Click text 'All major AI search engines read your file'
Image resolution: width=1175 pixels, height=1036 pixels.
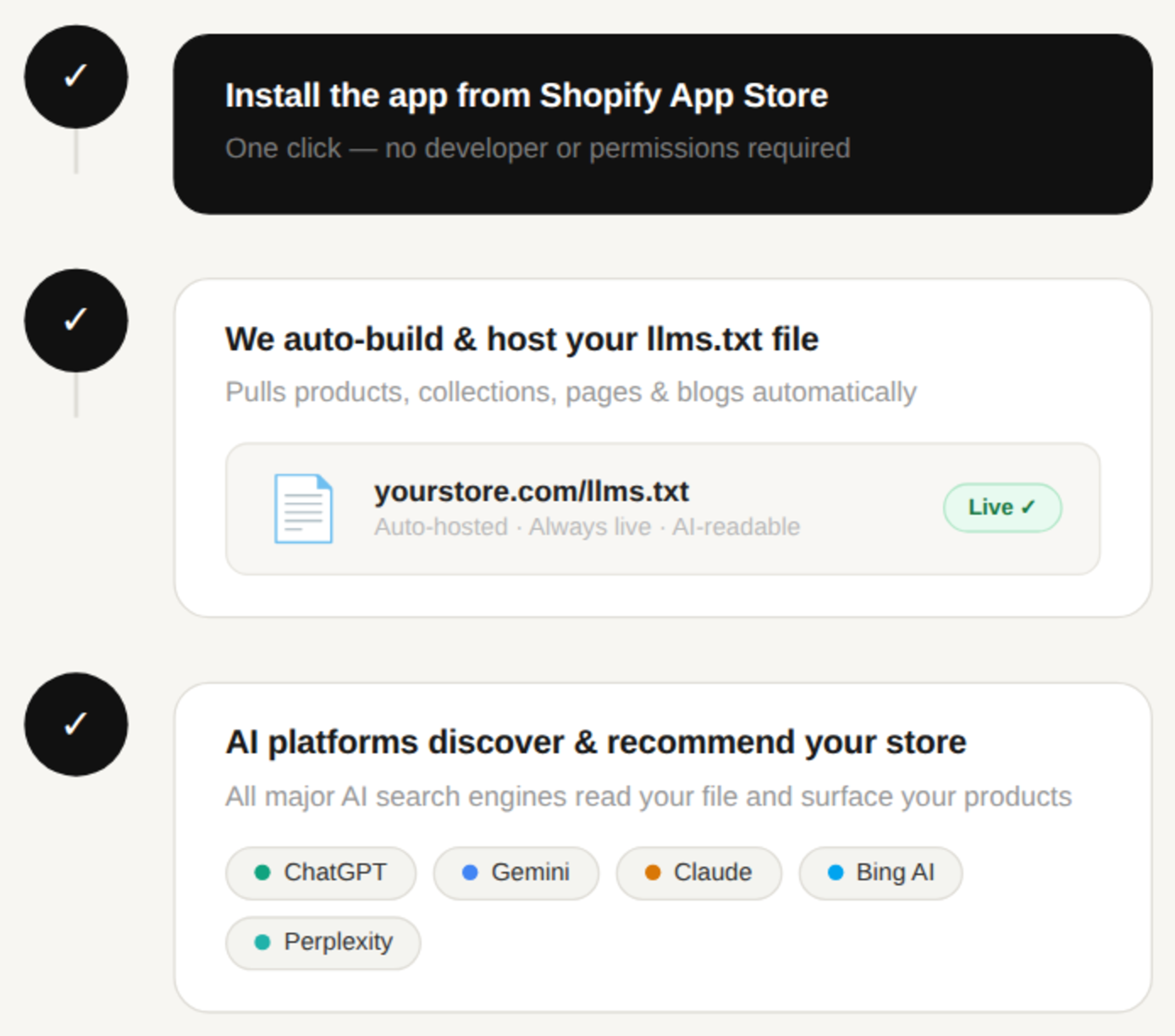click(482, 796)
